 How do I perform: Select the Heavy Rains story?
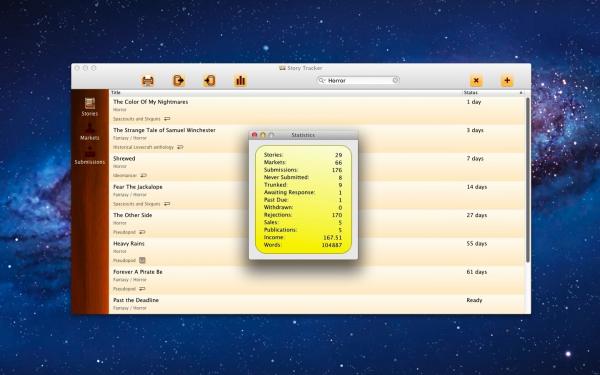[129, 243]
